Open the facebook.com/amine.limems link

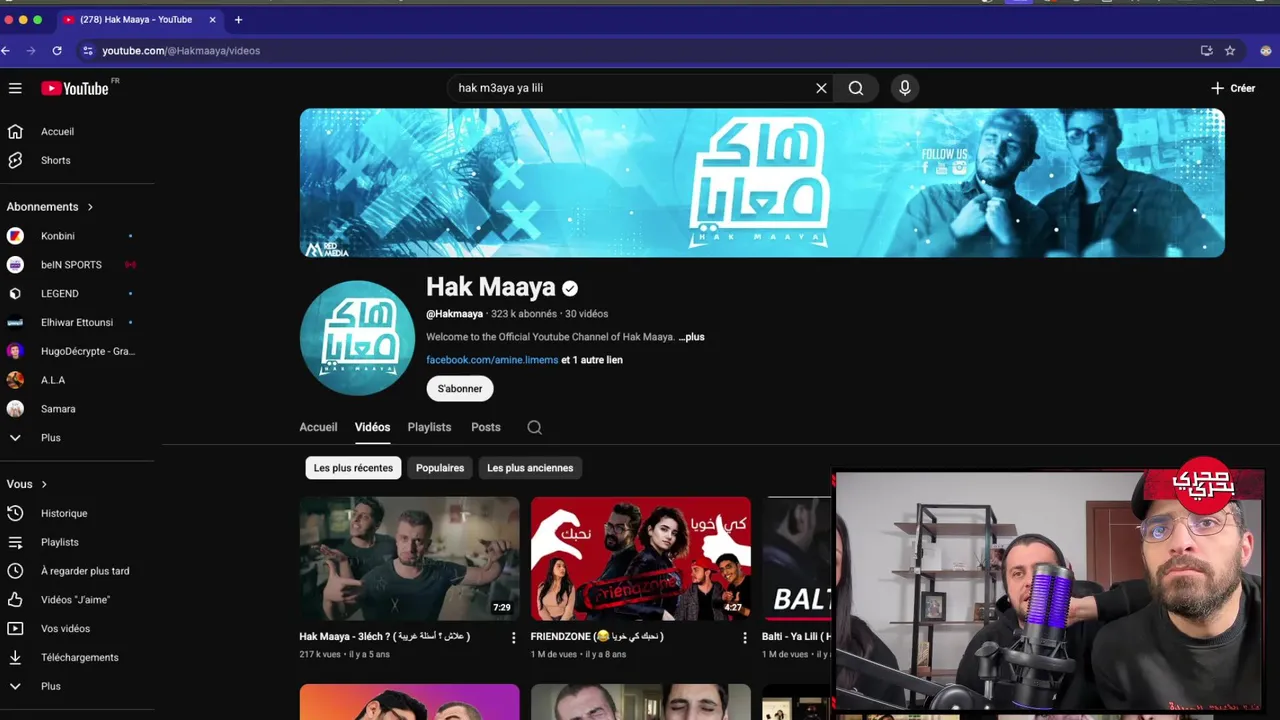point(492,360)
